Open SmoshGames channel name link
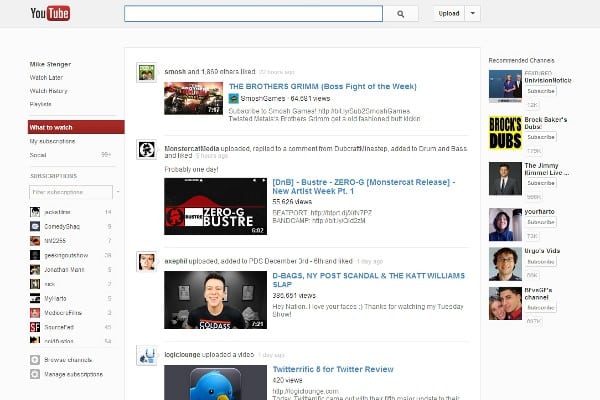 [x=263, y=99]
